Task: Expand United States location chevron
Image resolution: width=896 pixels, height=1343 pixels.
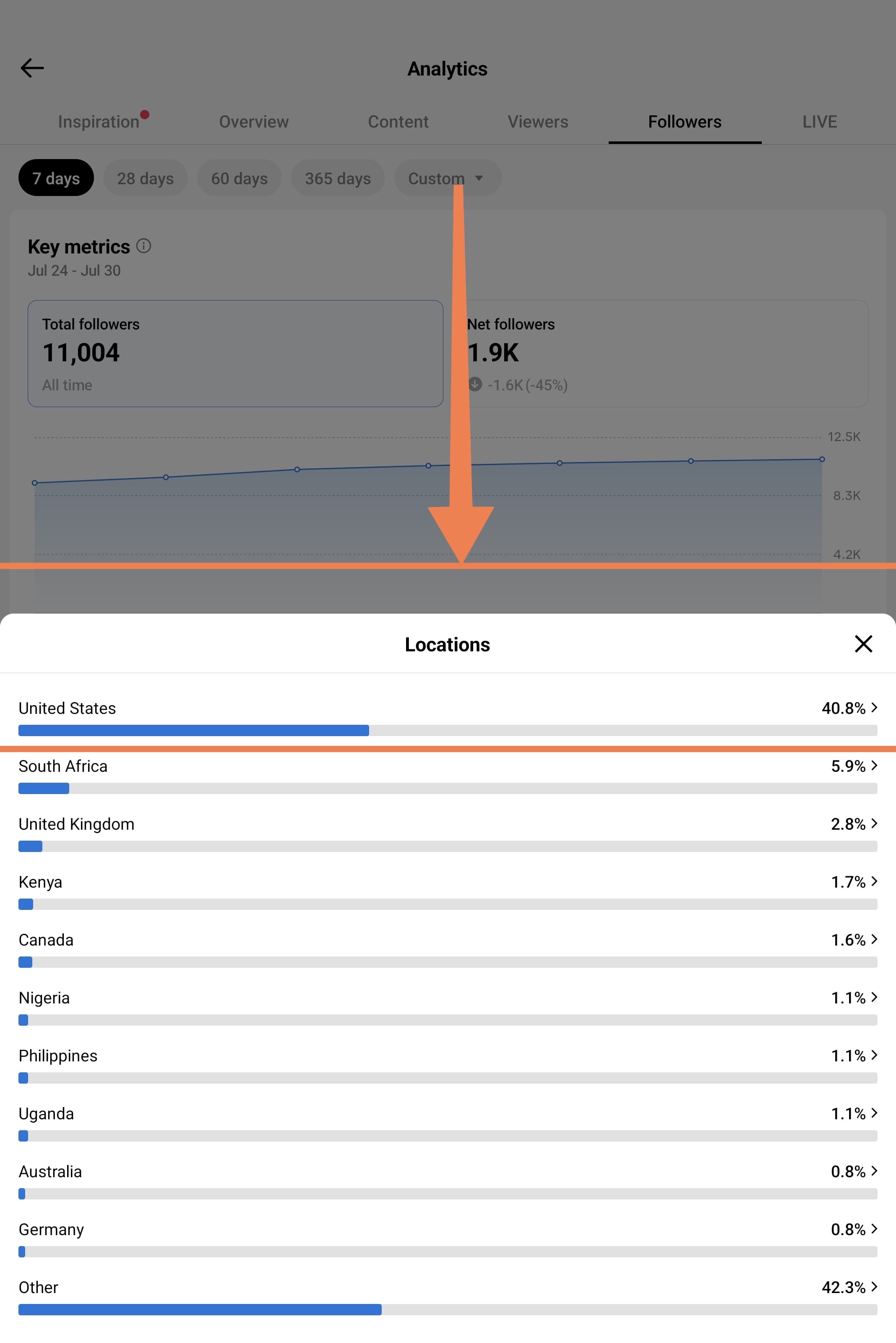Action: click(x=874, y=708)
